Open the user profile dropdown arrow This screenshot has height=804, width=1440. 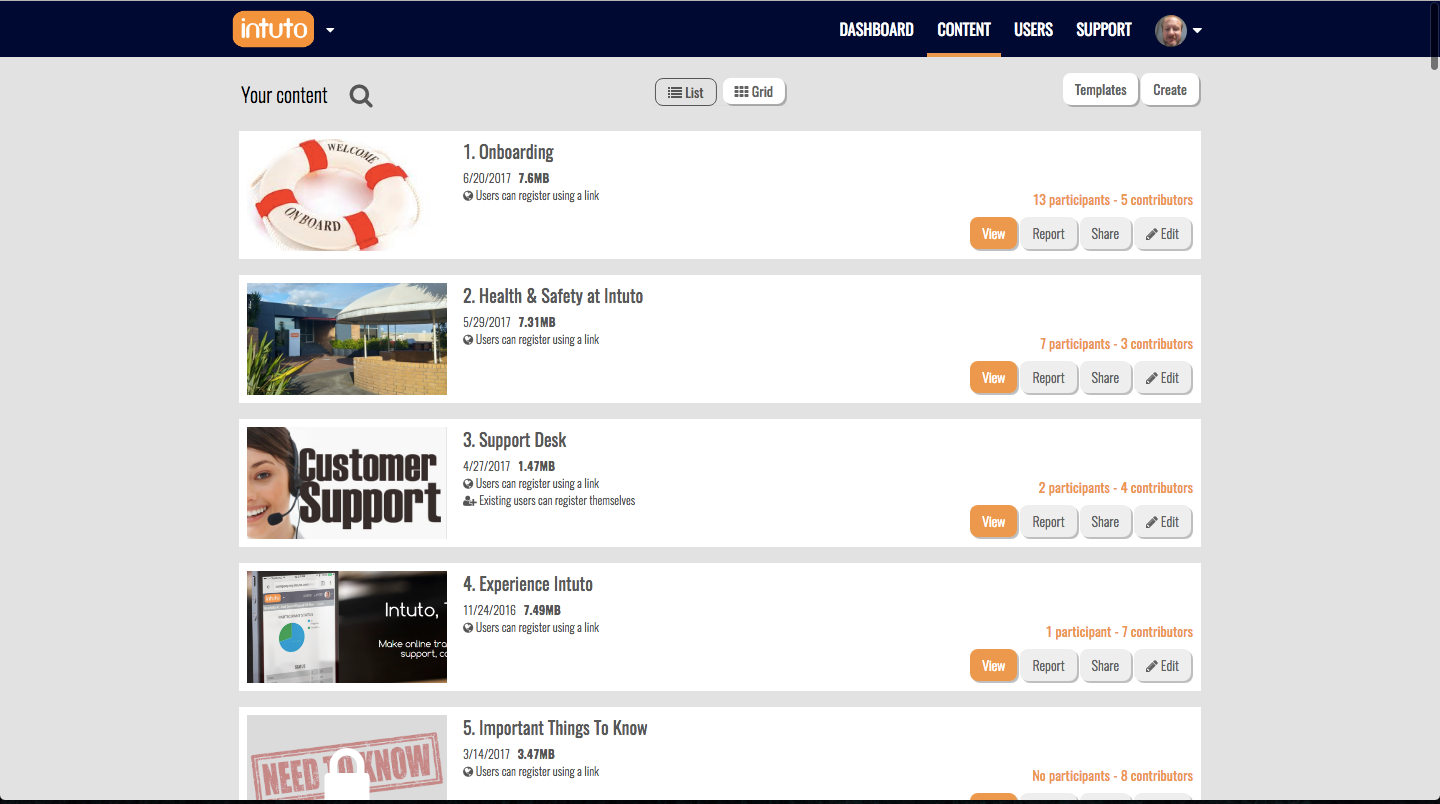click(x=1197, y=30)
